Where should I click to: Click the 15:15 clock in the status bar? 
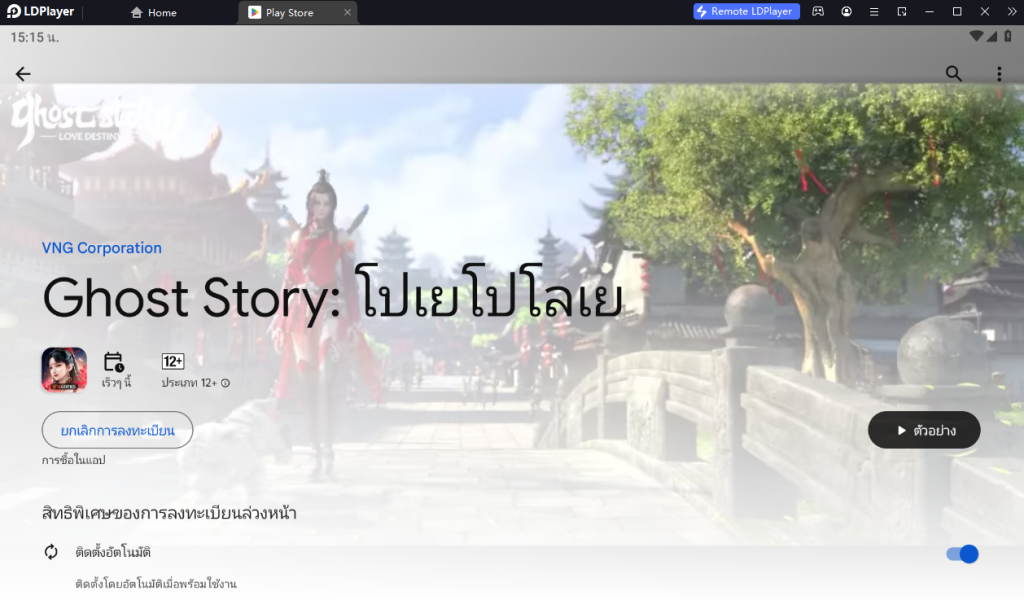[x=34, y=38]
